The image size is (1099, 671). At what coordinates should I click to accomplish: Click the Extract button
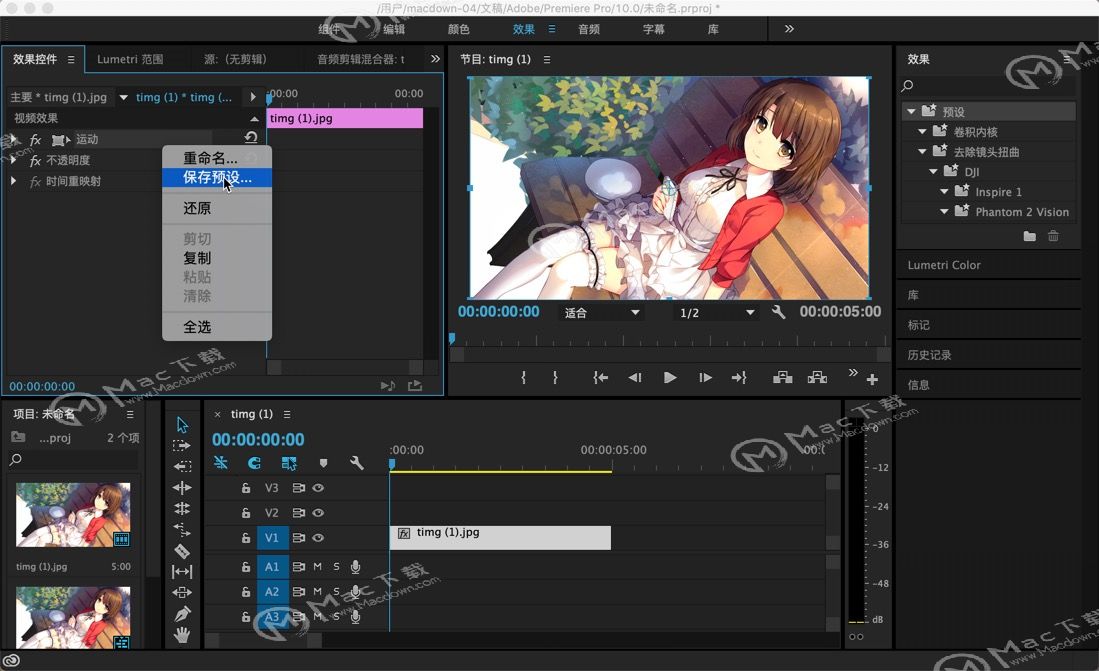coord(817,378)
